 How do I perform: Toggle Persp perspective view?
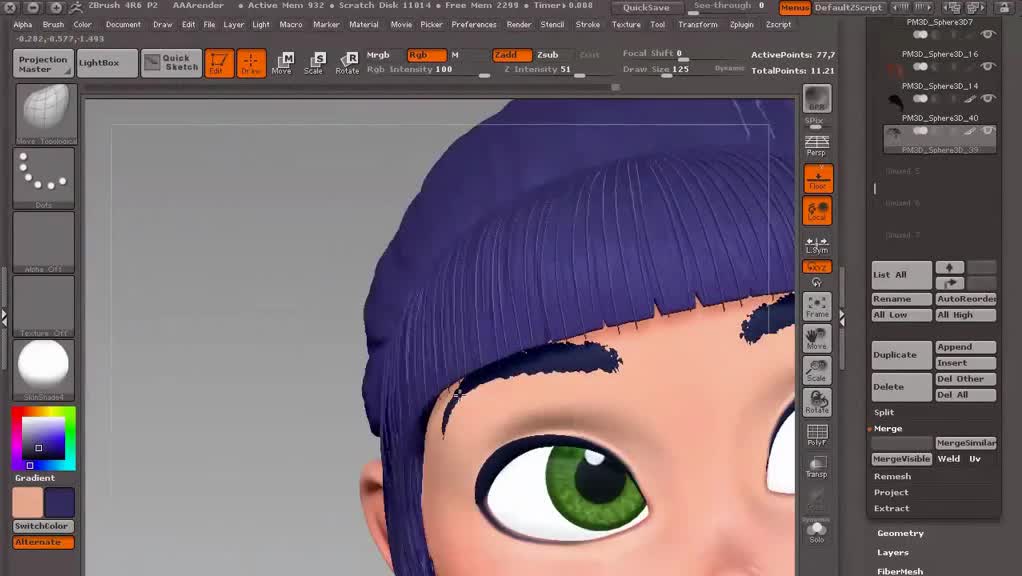(817, 146)
